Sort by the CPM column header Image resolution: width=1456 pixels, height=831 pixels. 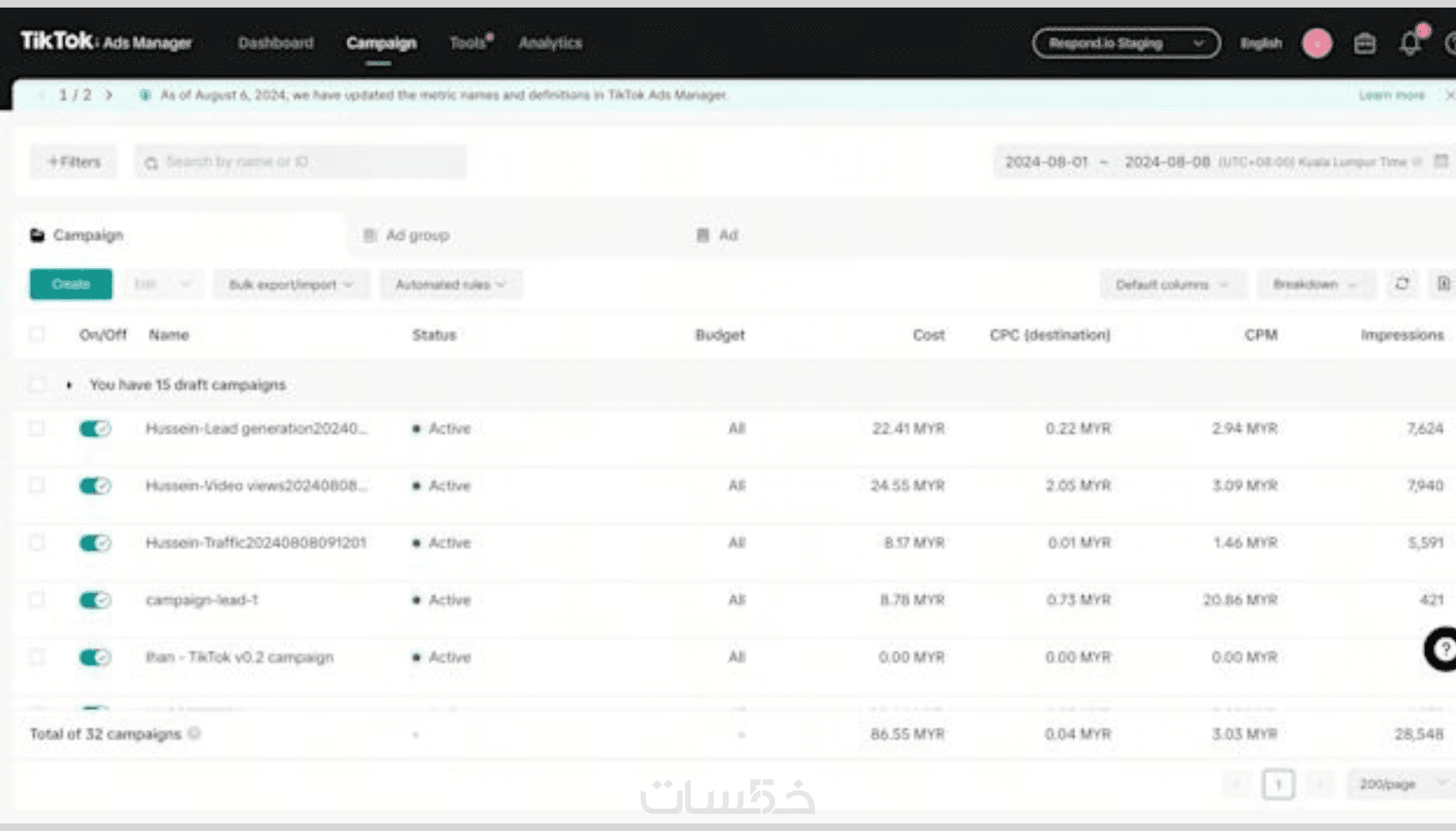coord(1261,335)
